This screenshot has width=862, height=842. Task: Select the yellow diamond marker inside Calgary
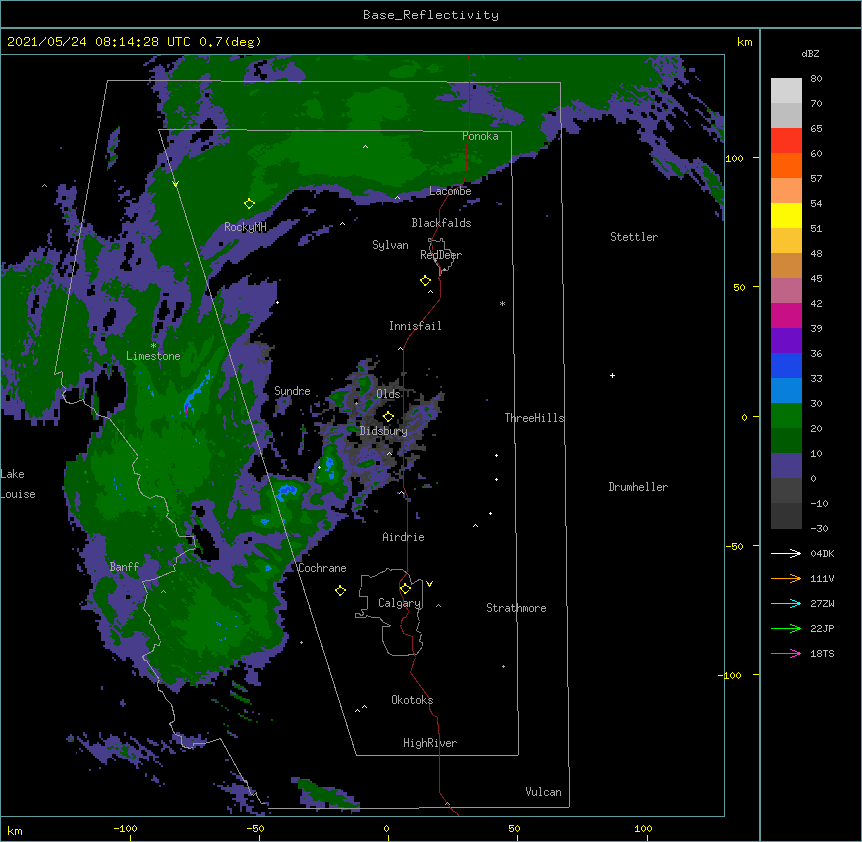tap(405, 589)
